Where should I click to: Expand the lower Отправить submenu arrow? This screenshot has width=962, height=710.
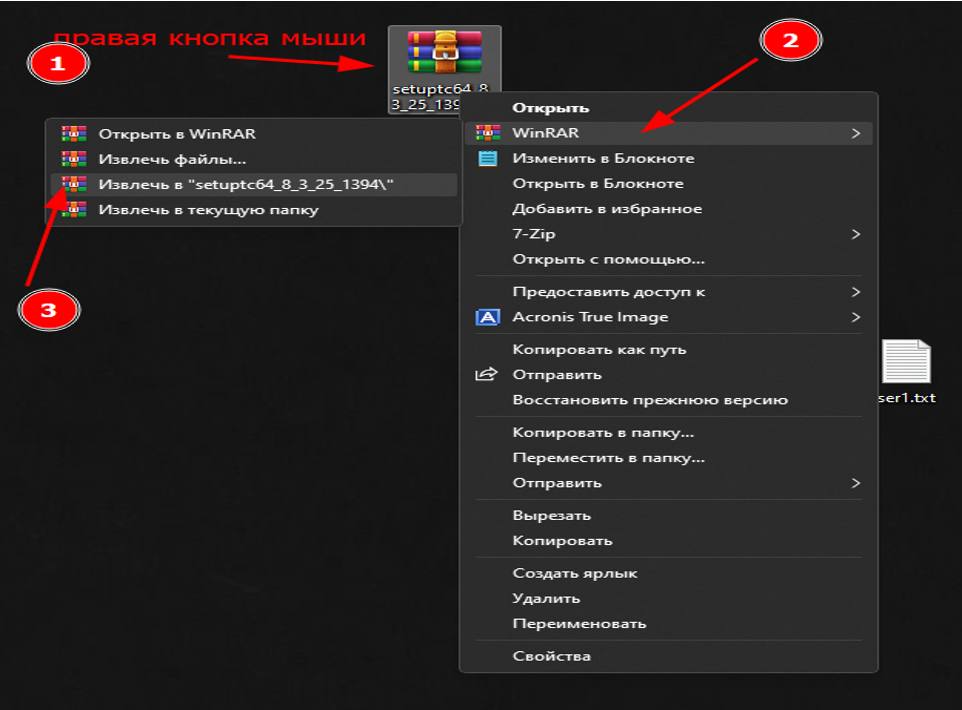coord(856,483)
